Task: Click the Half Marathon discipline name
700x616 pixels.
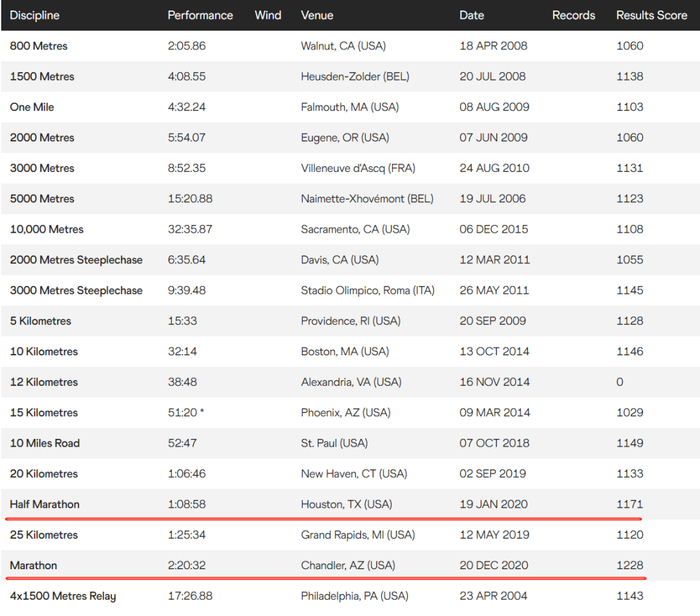Action: pyautogui.click(x=45, y=504)
